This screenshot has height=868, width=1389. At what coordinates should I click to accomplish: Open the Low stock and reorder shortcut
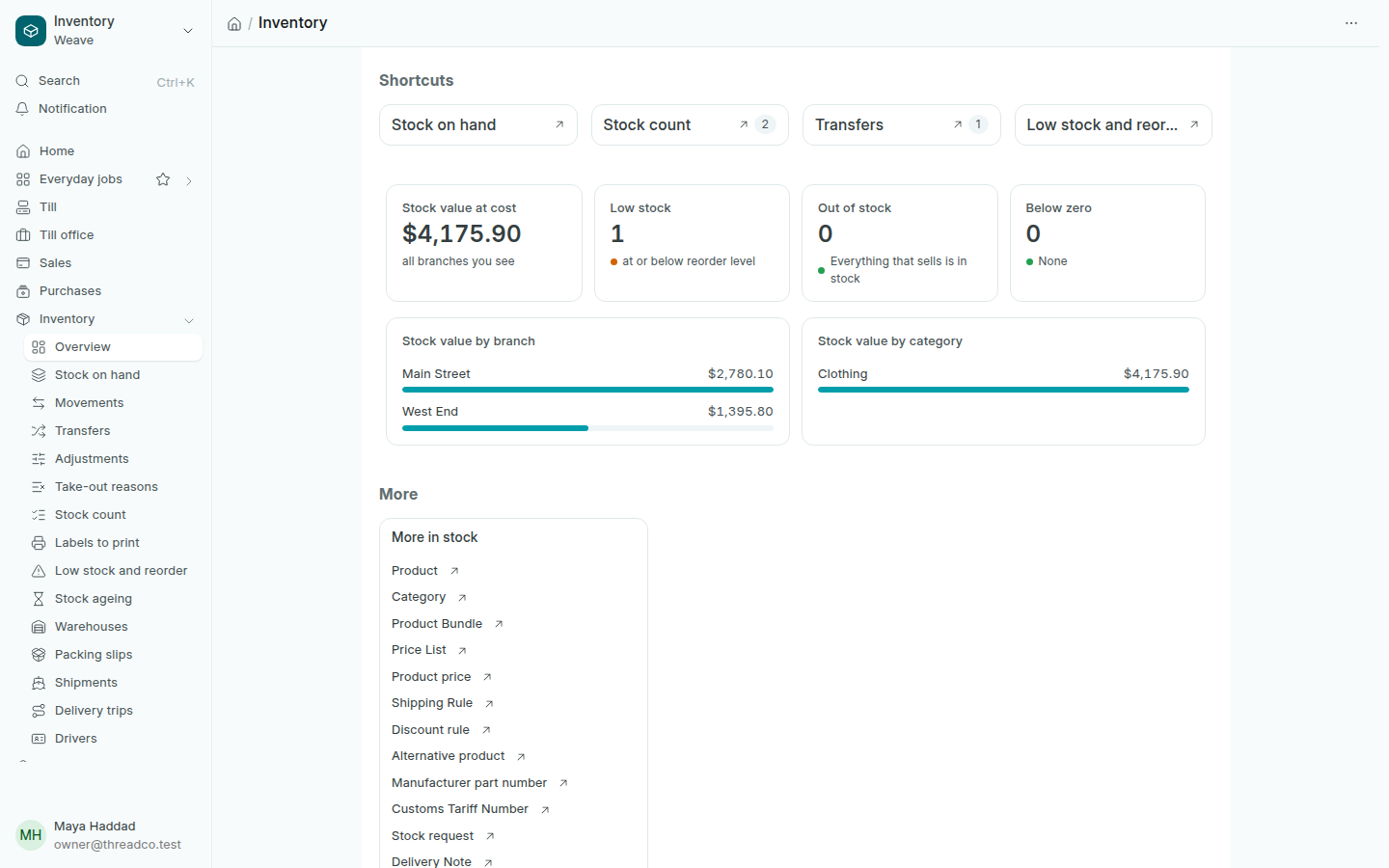(1113, 125)
